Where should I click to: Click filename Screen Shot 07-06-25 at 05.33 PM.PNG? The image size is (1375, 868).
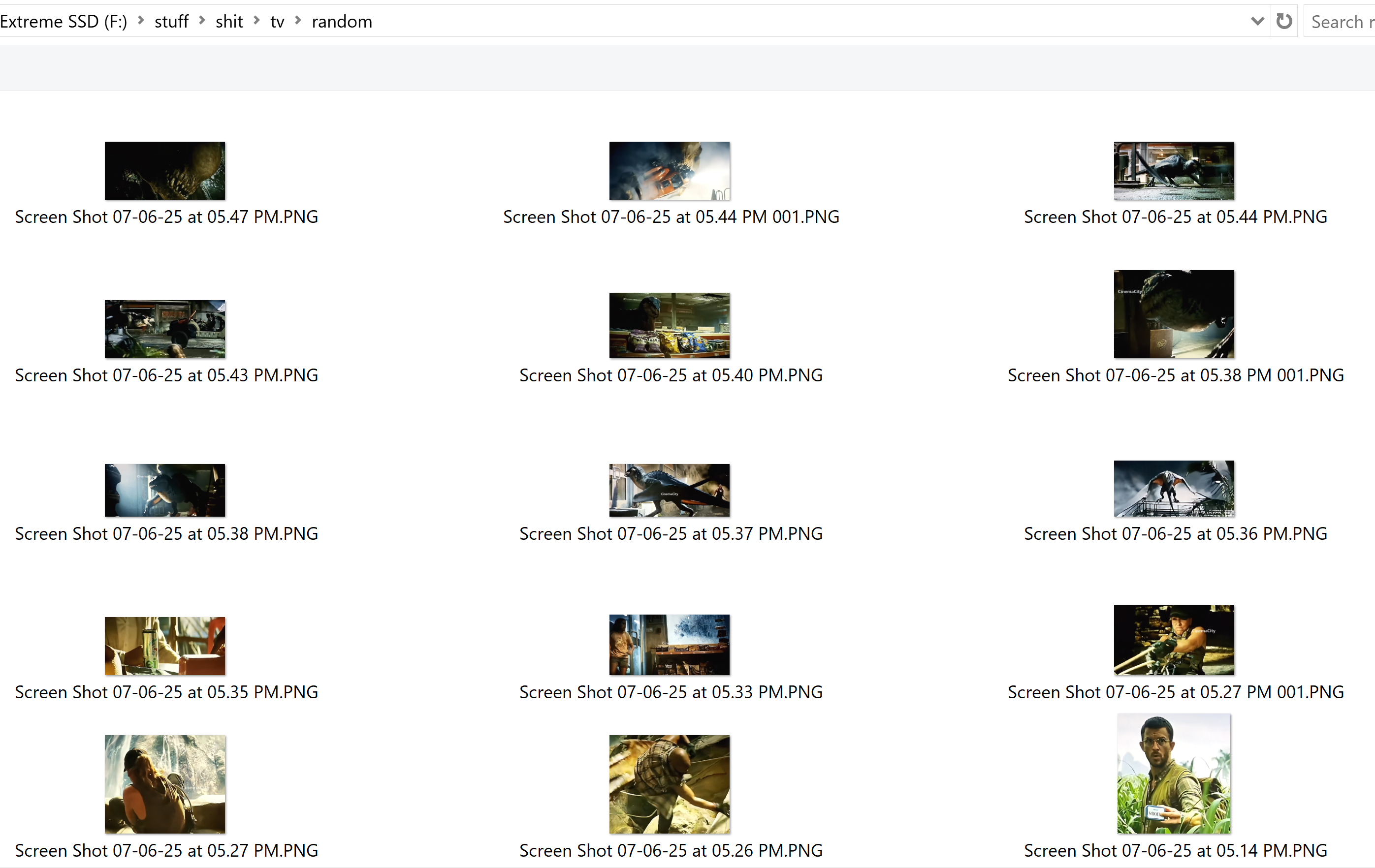(x=671, y=692)
